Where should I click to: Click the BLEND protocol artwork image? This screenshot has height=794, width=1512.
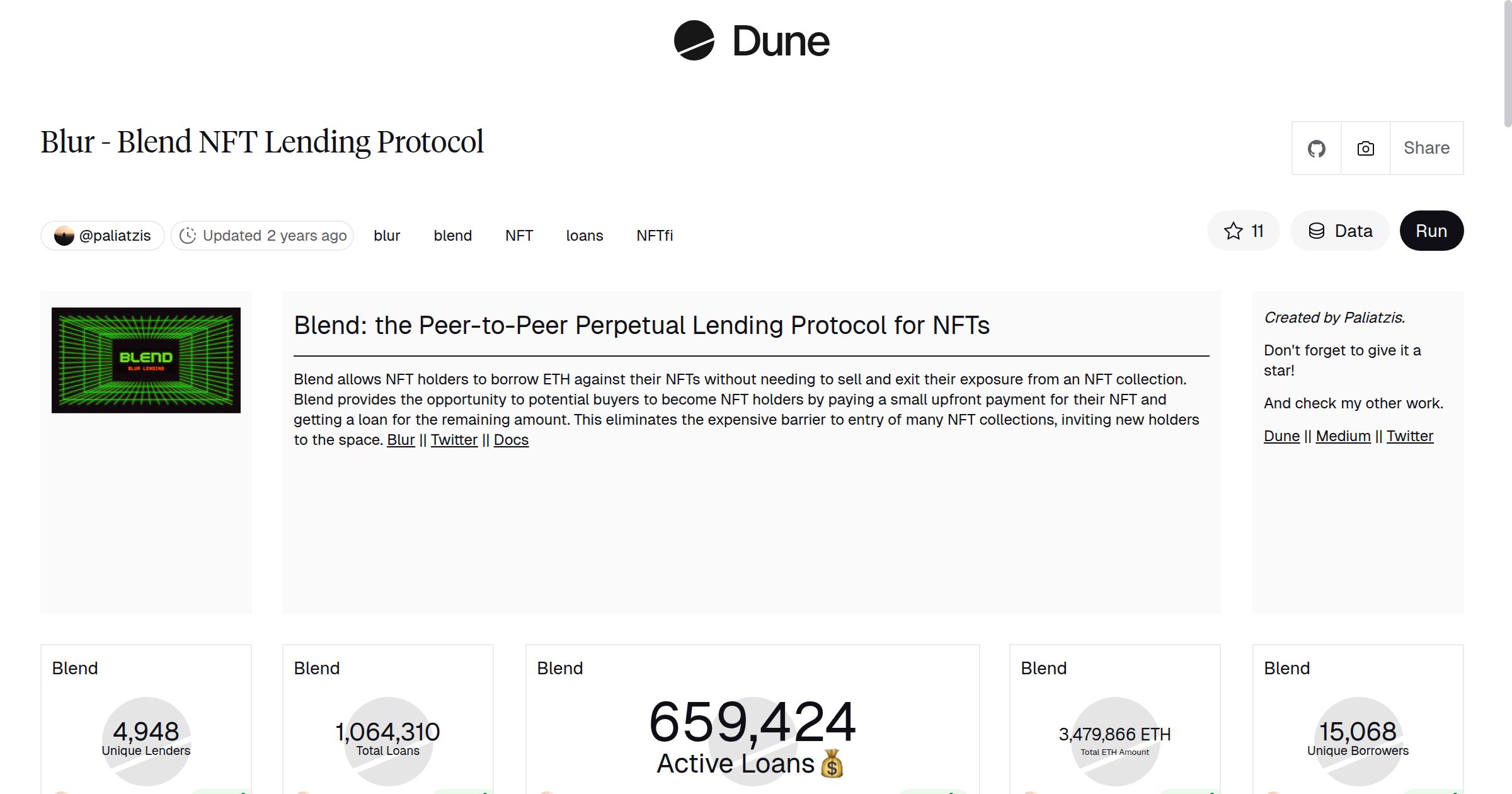[146, 360]
